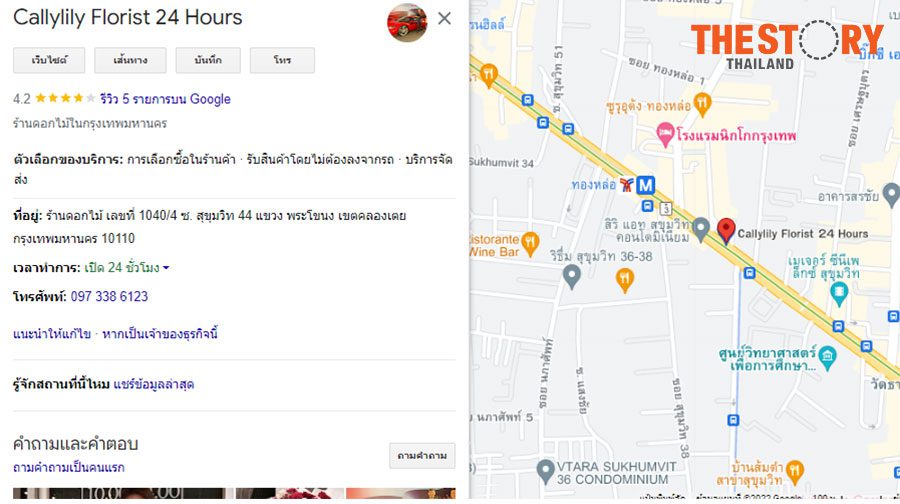This screenshot has height=504, width=900.
Task: Click the บันทึก save button
Action: [208, 60]
